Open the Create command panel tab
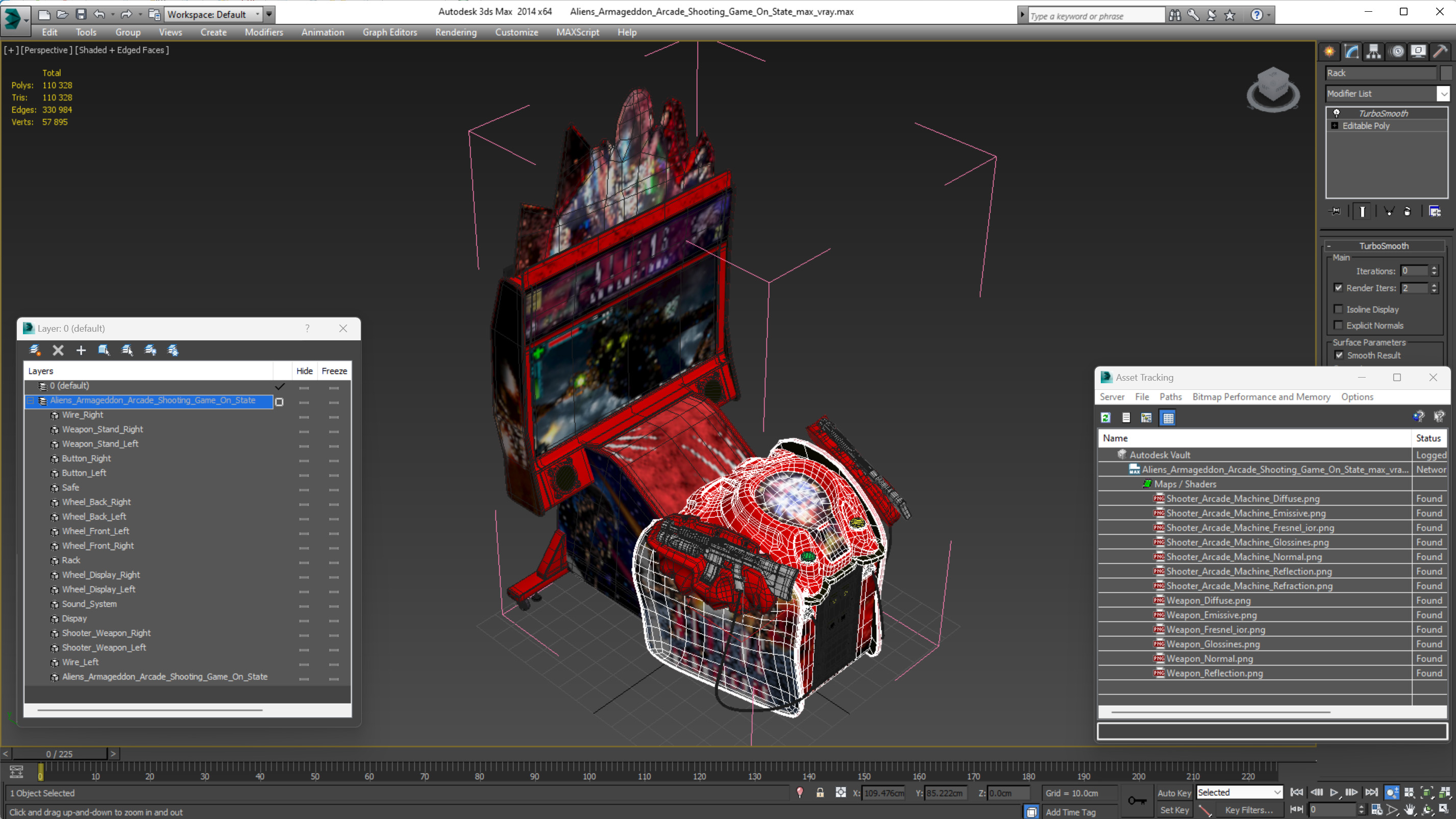1456x819 pixels. 1329,52
